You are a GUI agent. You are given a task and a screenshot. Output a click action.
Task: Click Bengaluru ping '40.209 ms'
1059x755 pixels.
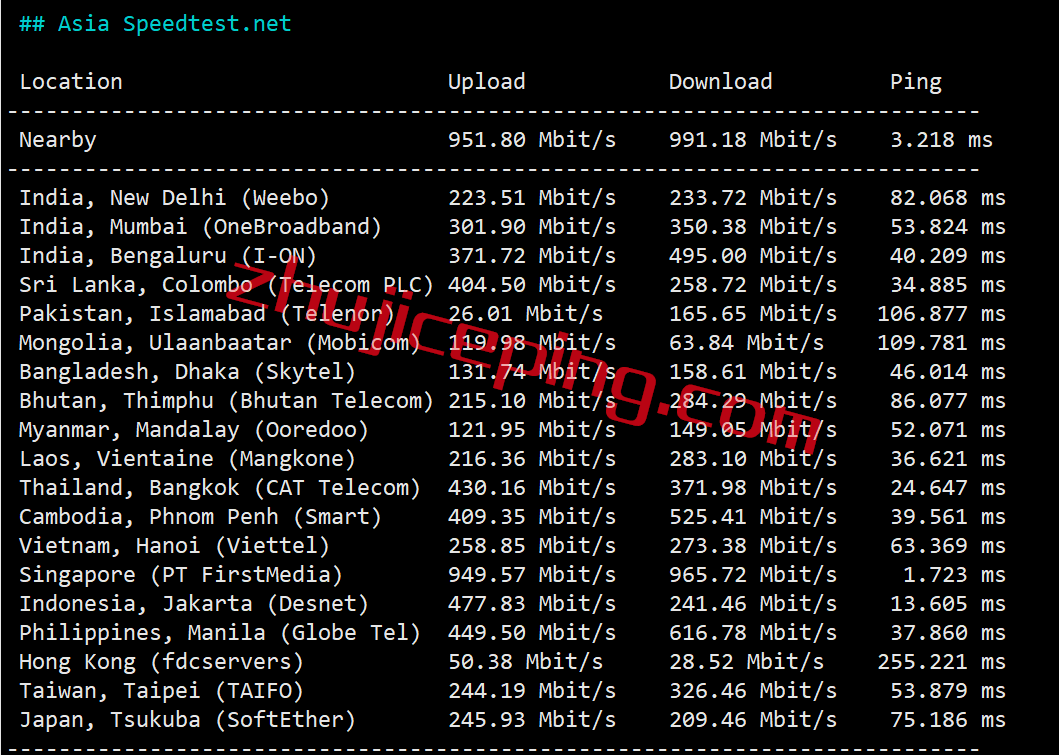coord(948,256)
